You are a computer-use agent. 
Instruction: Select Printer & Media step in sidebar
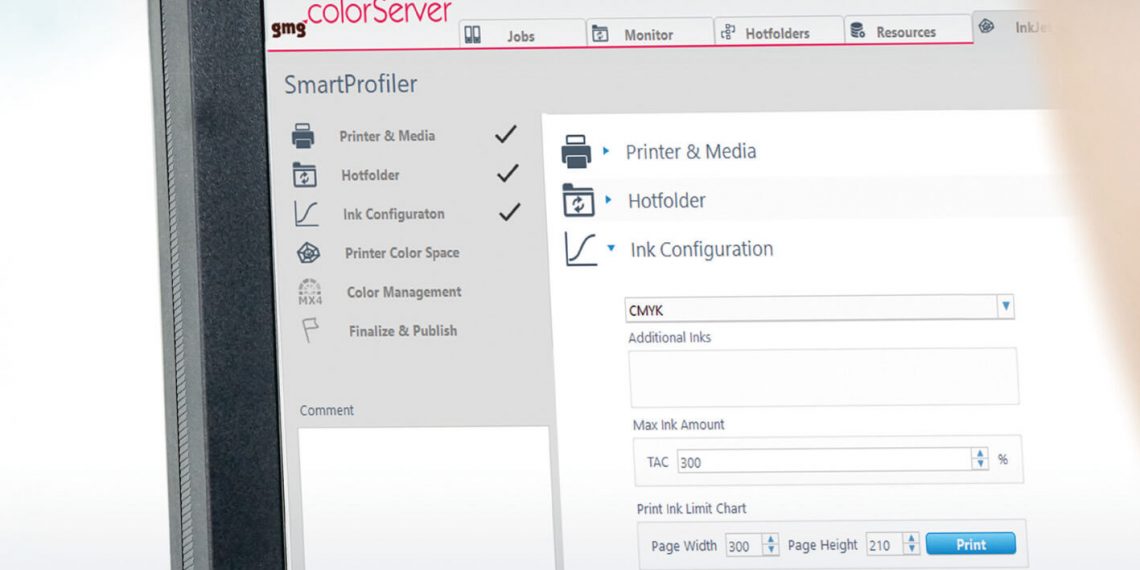click(387, 136)
